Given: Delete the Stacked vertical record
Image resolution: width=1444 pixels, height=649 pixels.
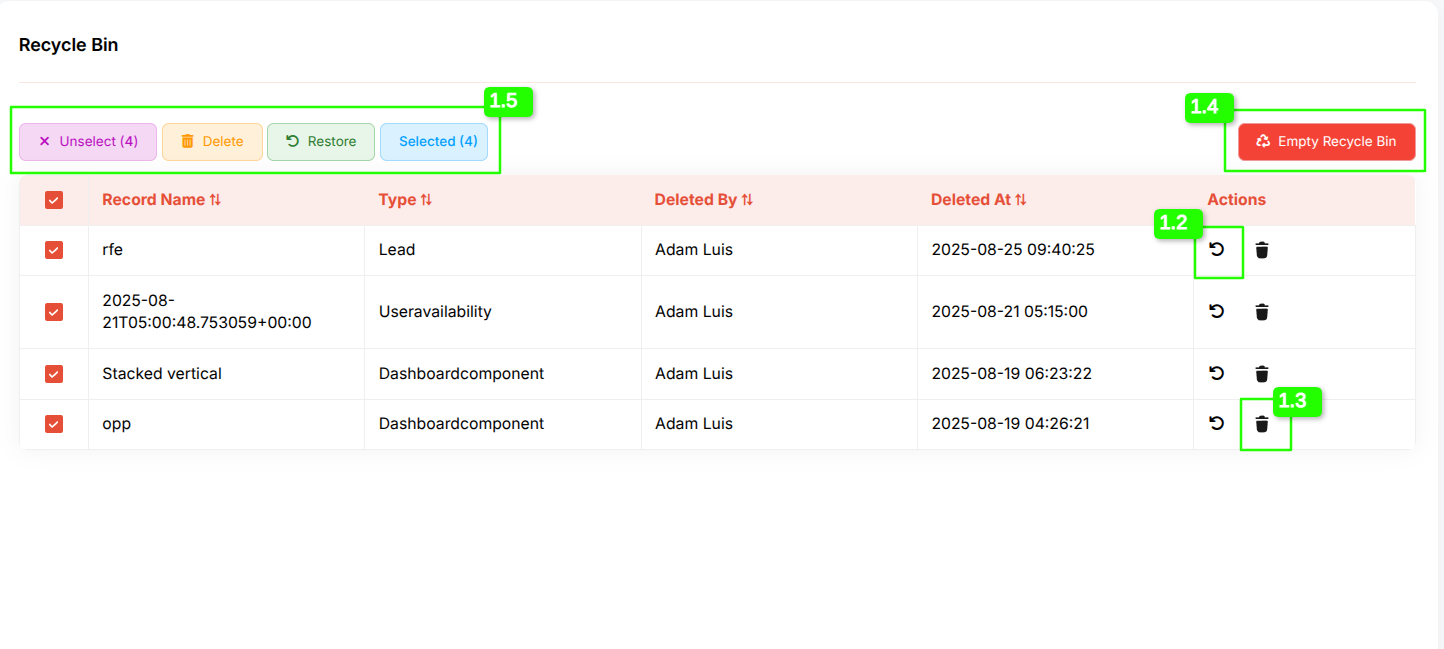Looking at the screenshot, I should click(x=1262, y=374).
